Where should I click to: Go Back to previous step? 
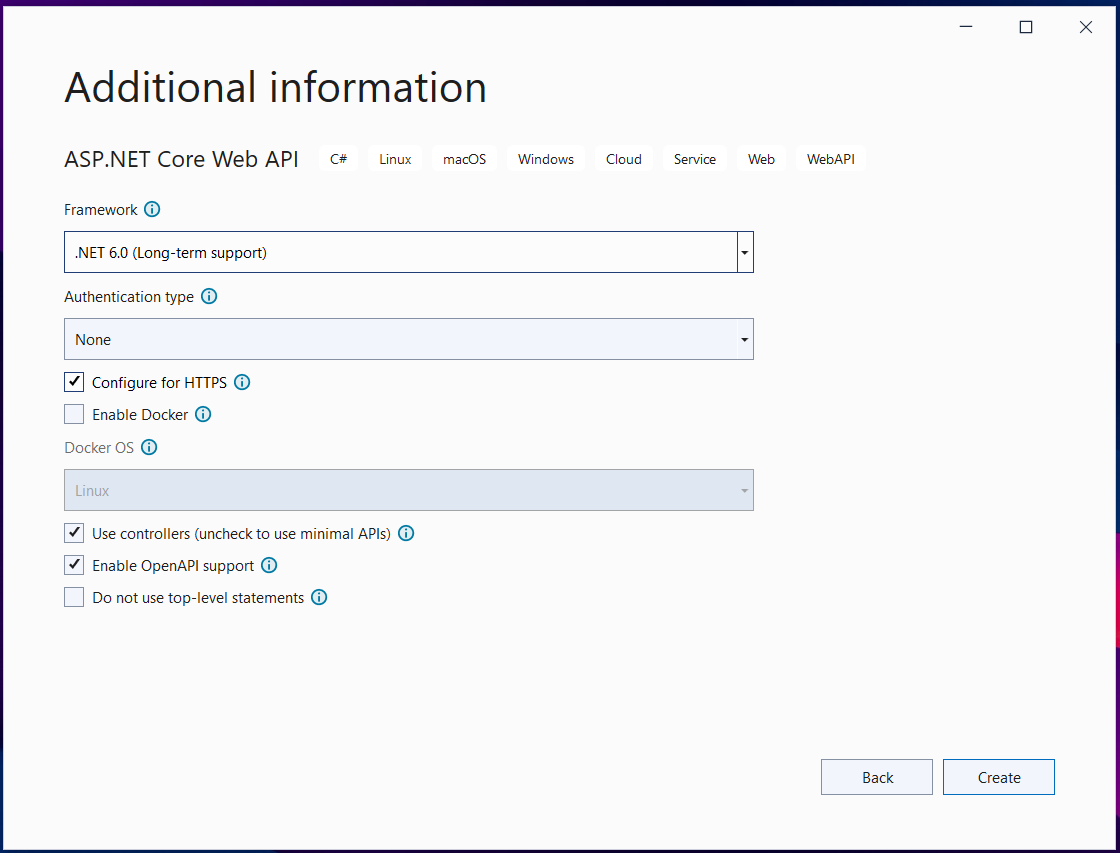click(876, 777)
